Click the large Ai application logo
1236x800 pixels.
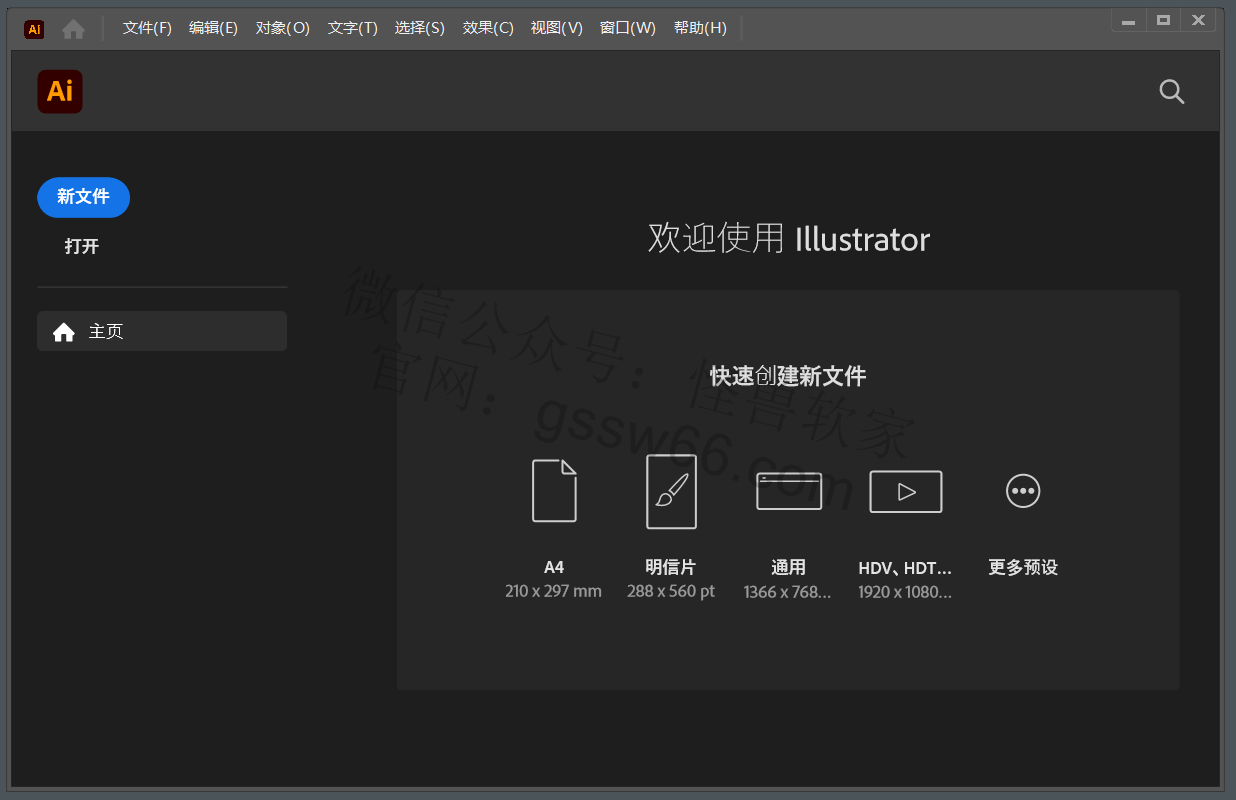60,91
